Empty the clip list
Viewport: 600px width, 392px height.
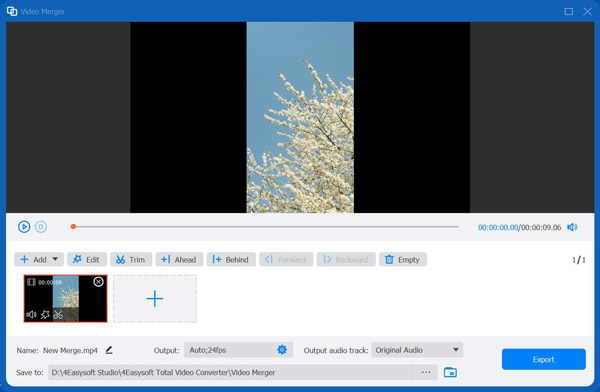point(403,260)
